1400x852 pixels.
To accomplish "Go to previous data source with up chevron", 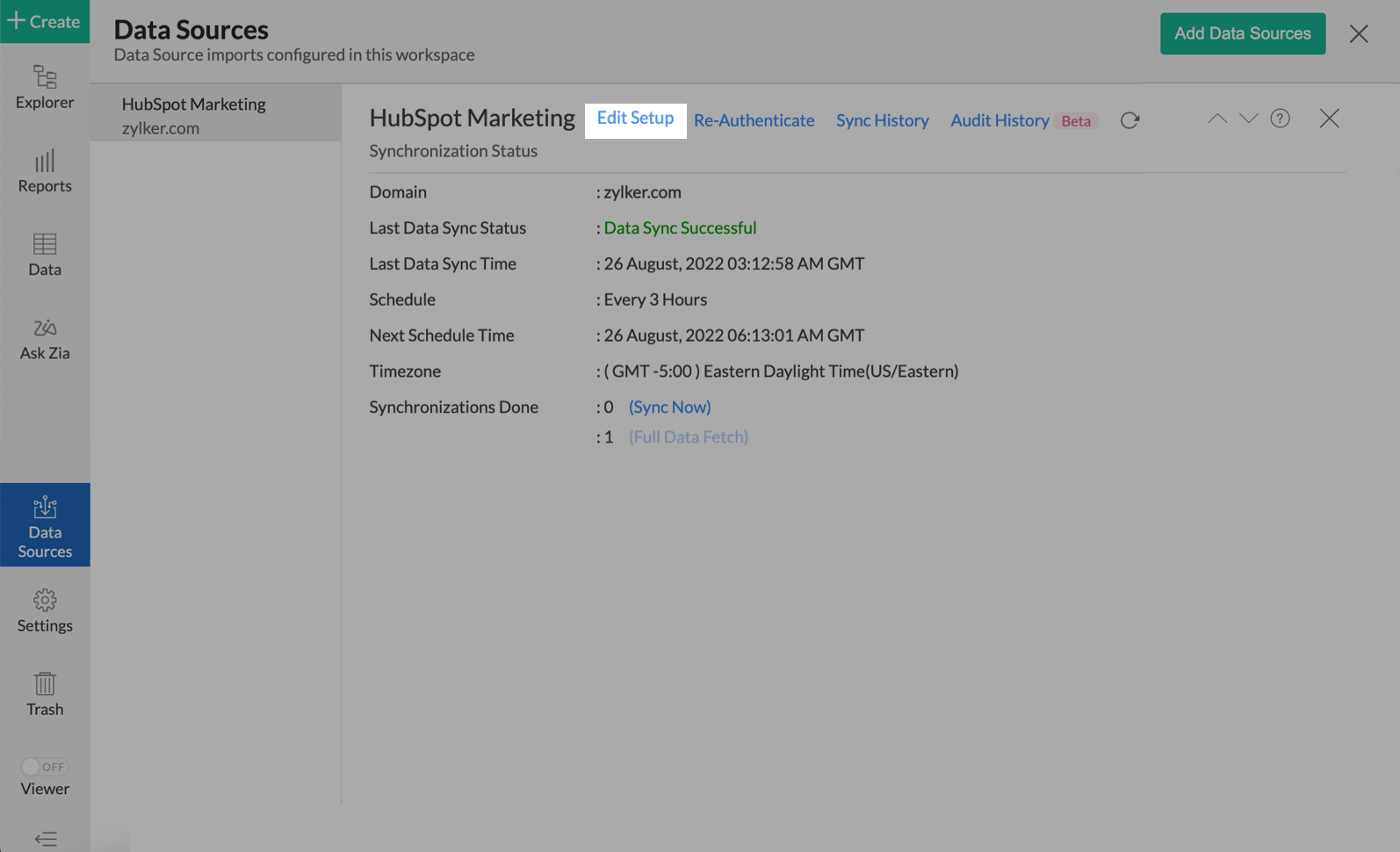I will [1216, 119].
